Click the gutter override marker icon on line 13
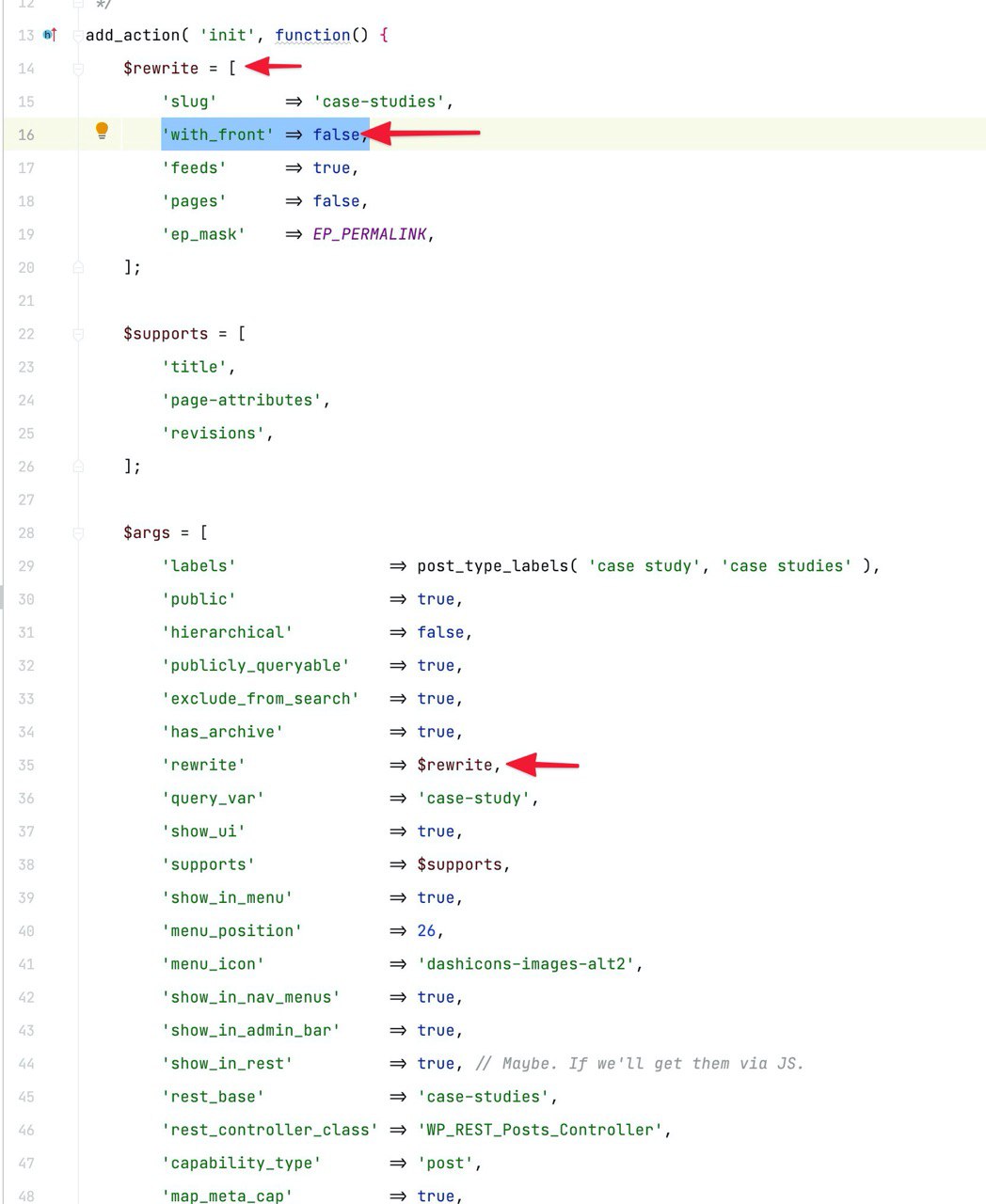Image resolution: width=986 pixels, height=1204 pixels. click(x=51, y=35)
